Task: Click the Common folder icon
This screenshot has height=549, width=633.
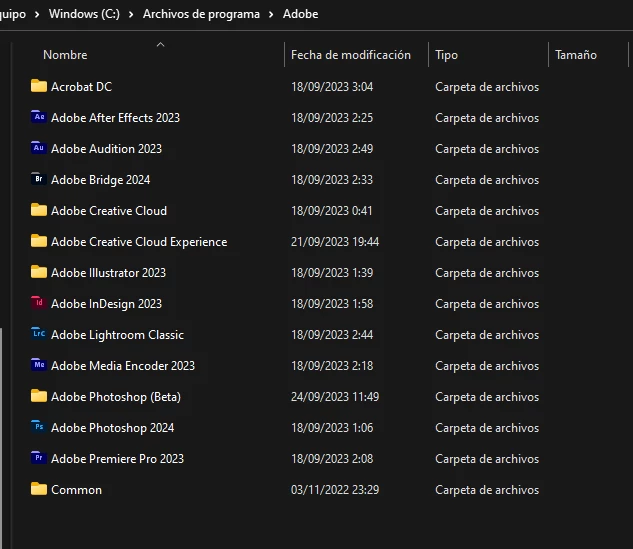Action: [39, 489]
